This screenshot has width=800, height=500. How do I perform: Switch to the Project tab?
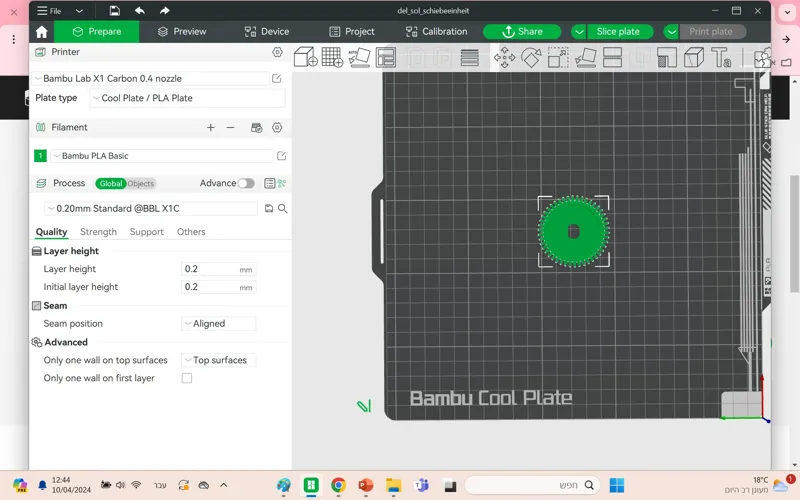click(x=352, y=32)
